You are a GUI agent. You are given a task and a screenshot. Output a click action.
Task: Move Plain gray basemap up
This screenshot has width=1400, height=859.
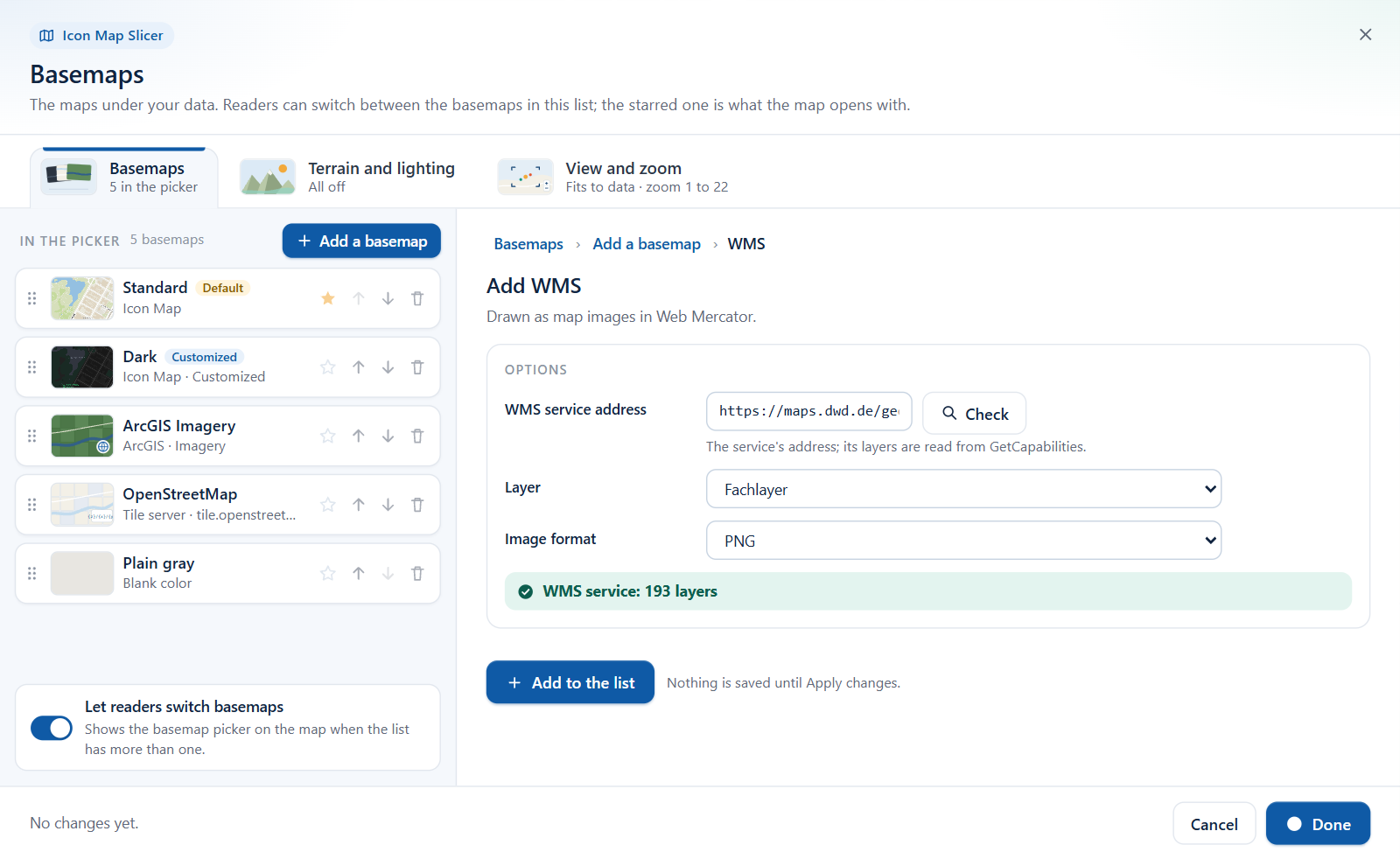pyautogui.click(x=359, y=573)
